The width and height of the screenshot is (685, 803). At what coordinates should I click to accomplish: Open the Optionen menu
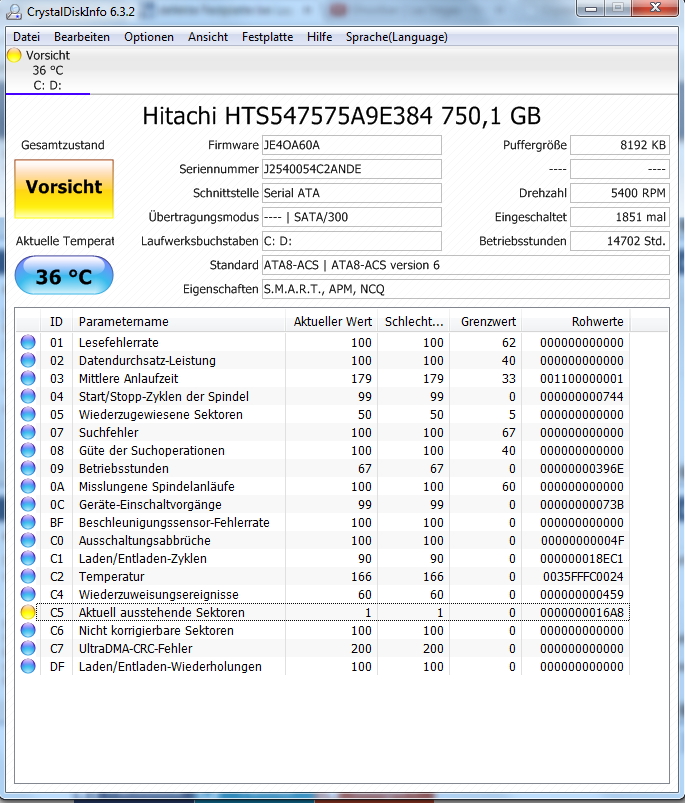click(148, 37)
